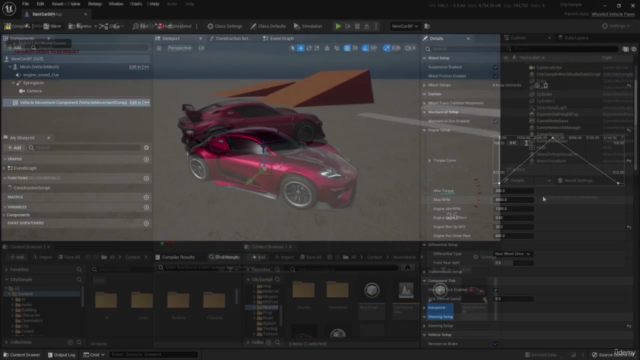Open the Output Log from status bar
The height and width of the screenshot is (360, 640).
click(62, 355)
